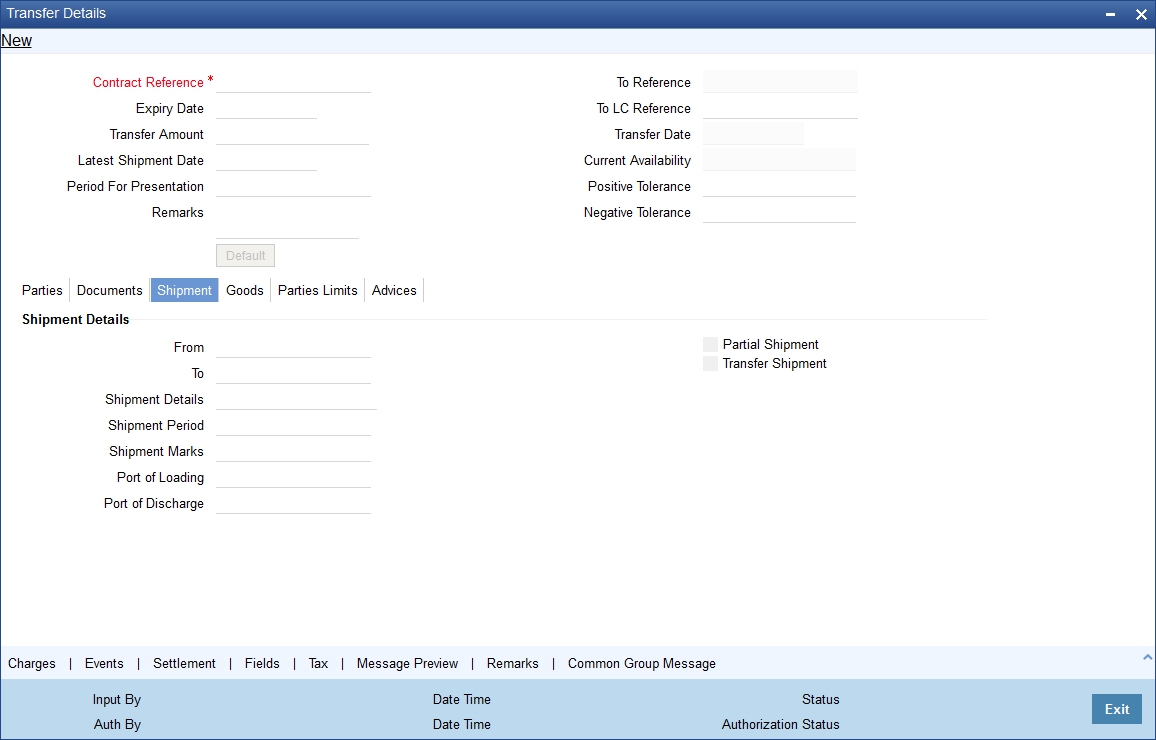Image resolution: width=1156 pixels, height=740 pixels.
Task: Focus the Latest Shipment Date field
Action: 266,160
